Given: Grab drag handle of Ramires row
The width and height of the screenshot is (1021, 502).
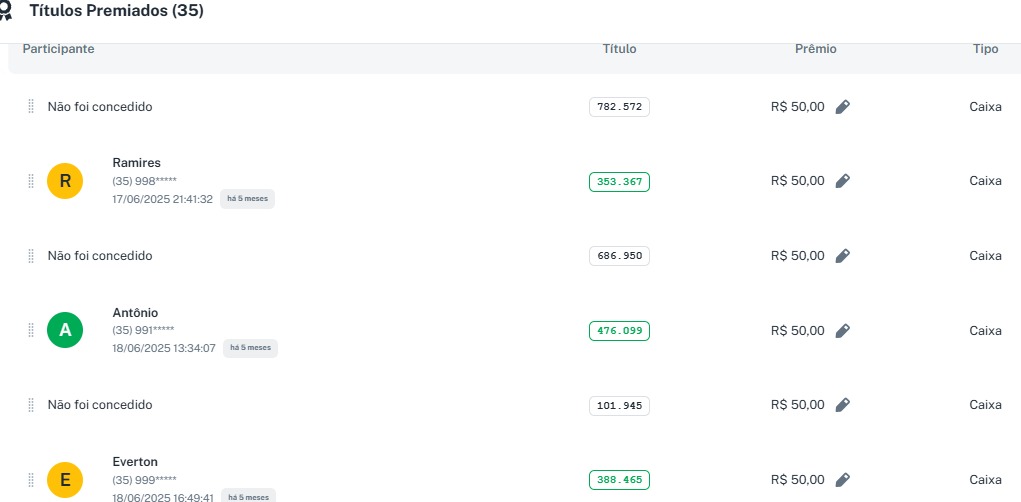Looking at the screenshot, I should 31,181.
